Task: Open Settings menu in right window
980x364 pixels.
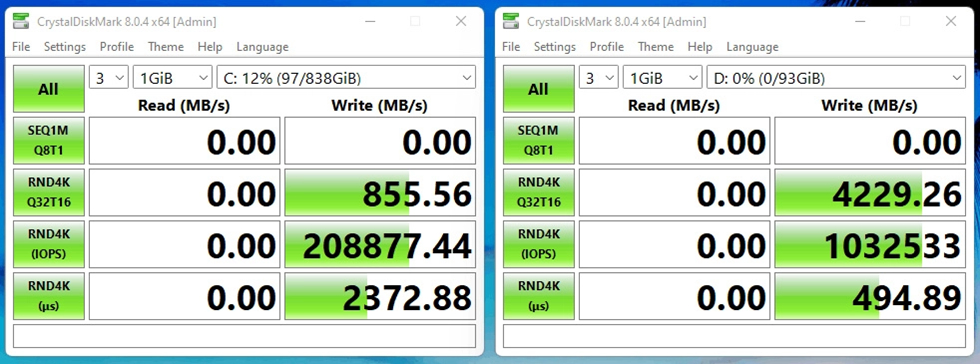Action: (554, 47)
